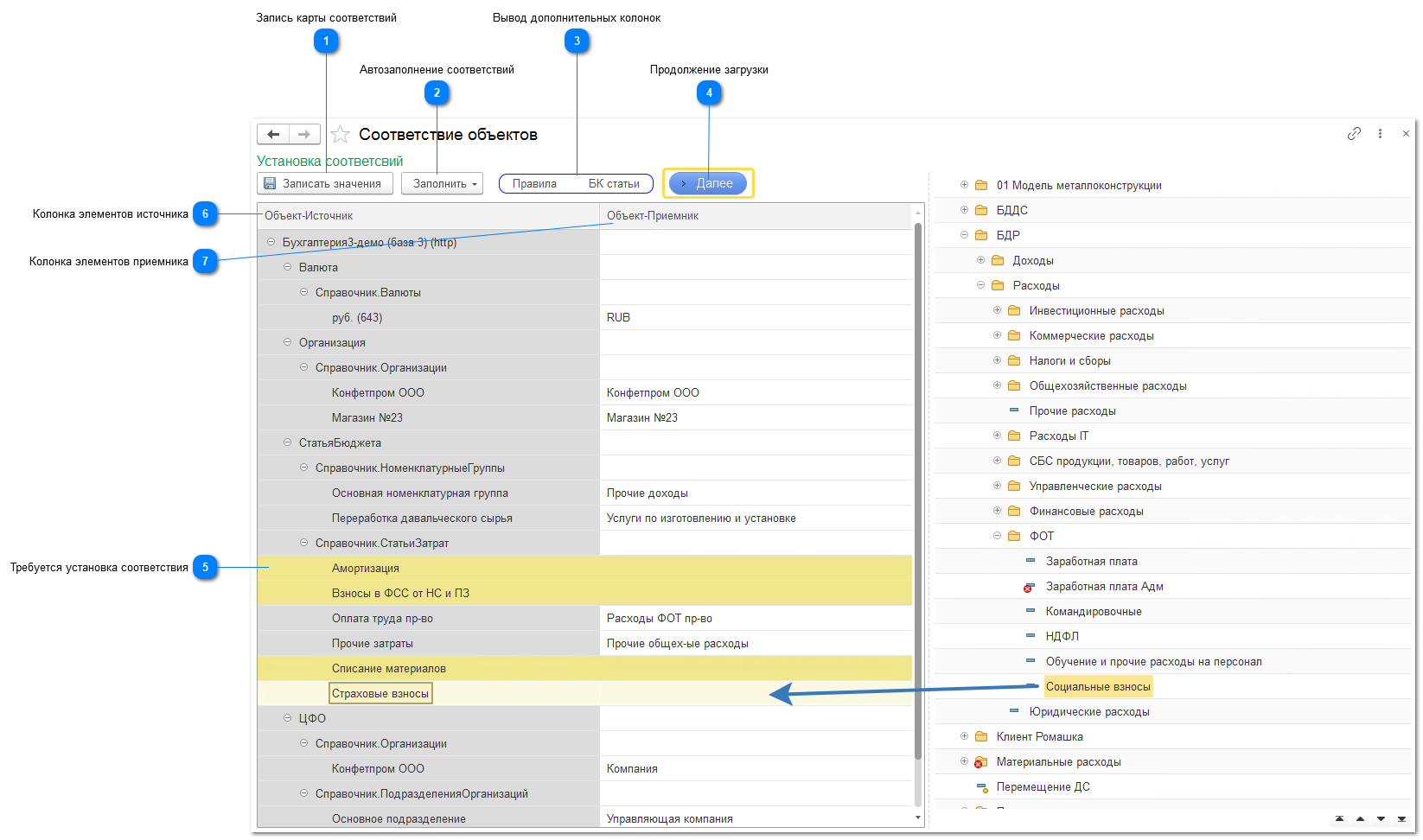Expand СБС продукции, товаров, работ, услуг
This screenshot has height=840, width=1423.
pyautogui.click(x=997, y=461)
